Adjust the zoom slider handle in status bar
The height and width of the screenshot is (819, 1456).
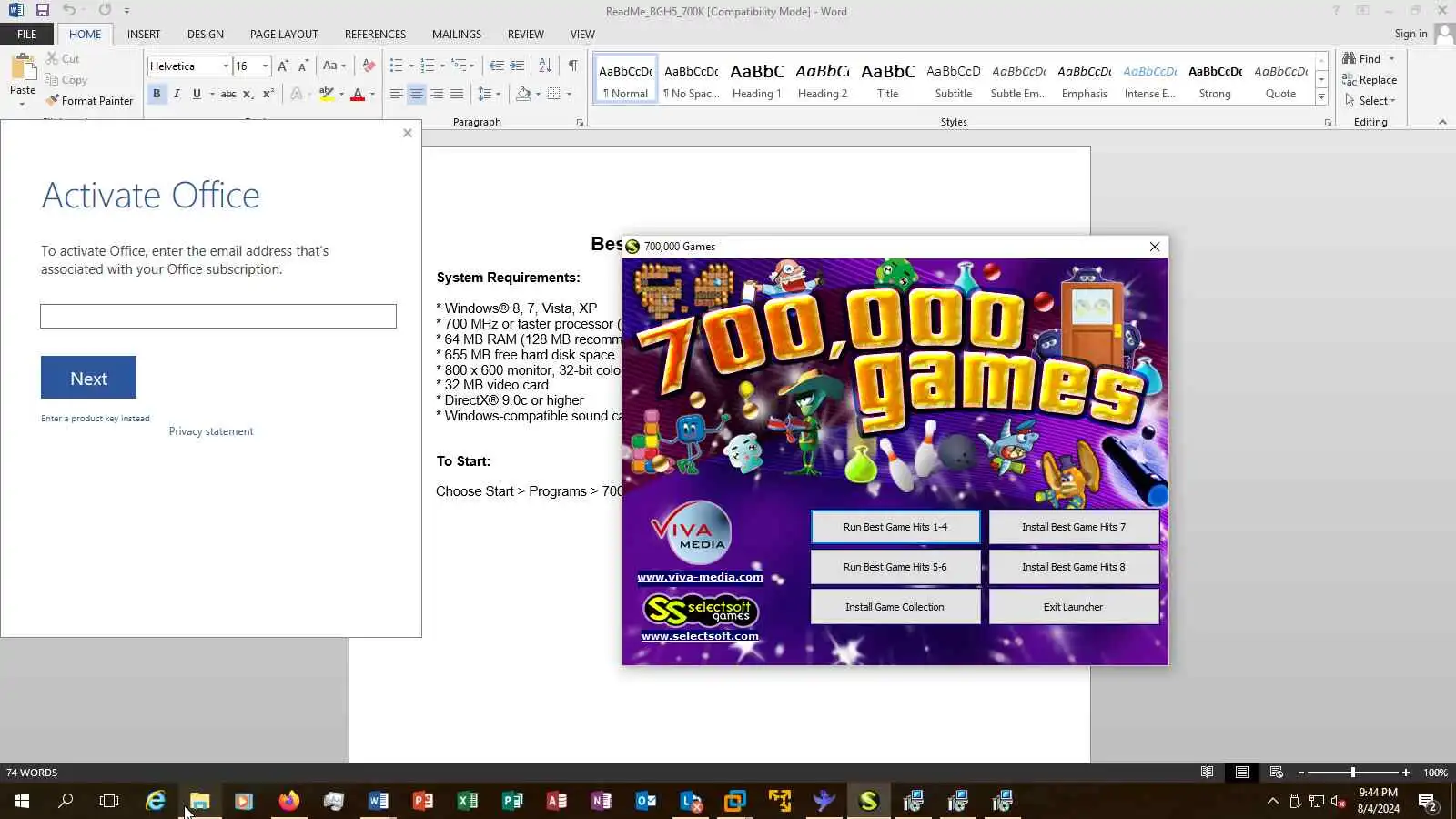coord(1353,773)
